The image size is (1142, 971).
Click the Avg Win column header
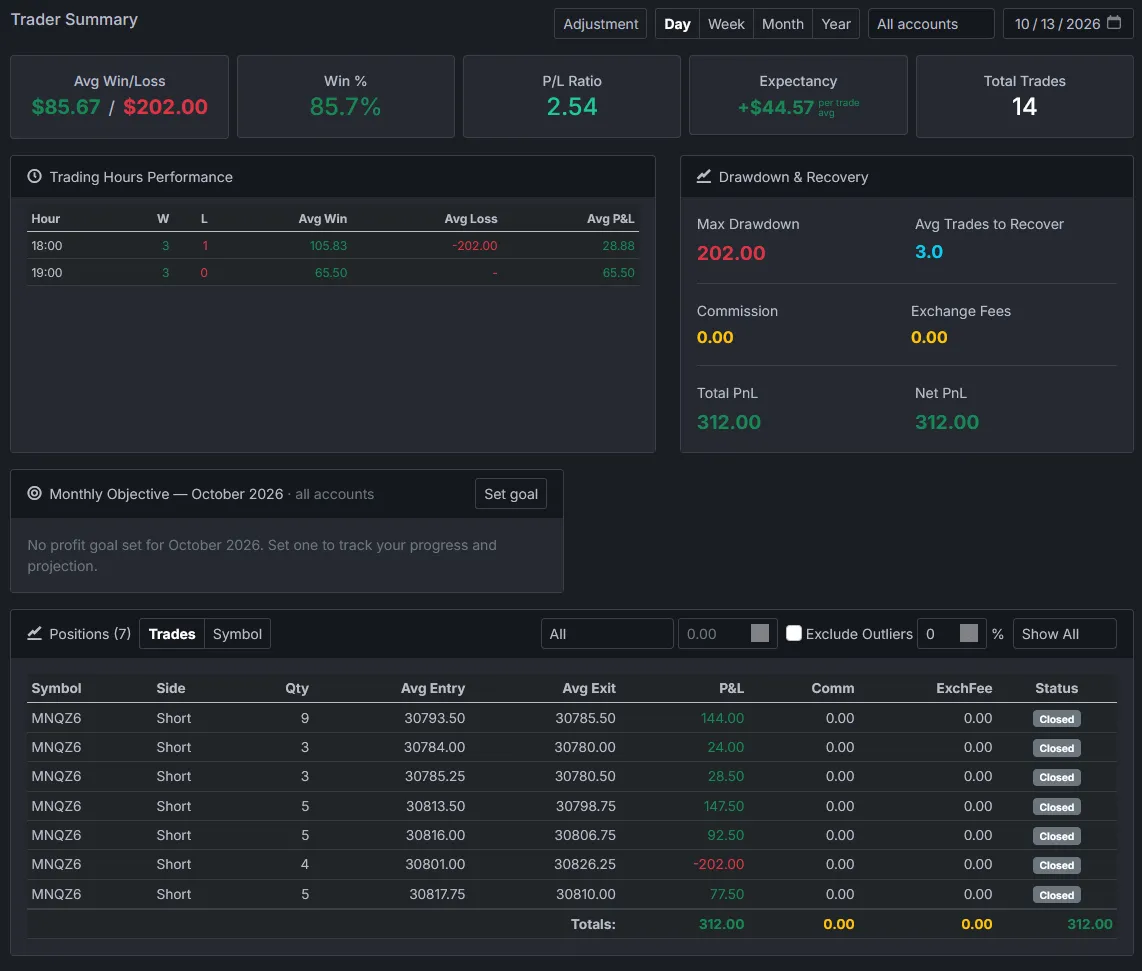(x=323, y=219)
